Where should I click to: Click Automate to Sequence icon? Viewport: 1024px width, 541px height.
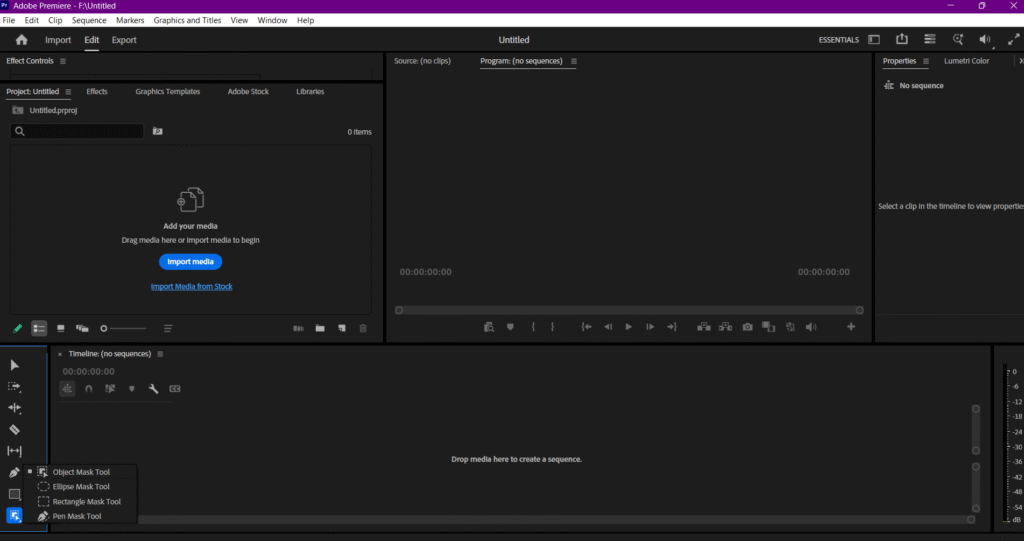[298, 329]
